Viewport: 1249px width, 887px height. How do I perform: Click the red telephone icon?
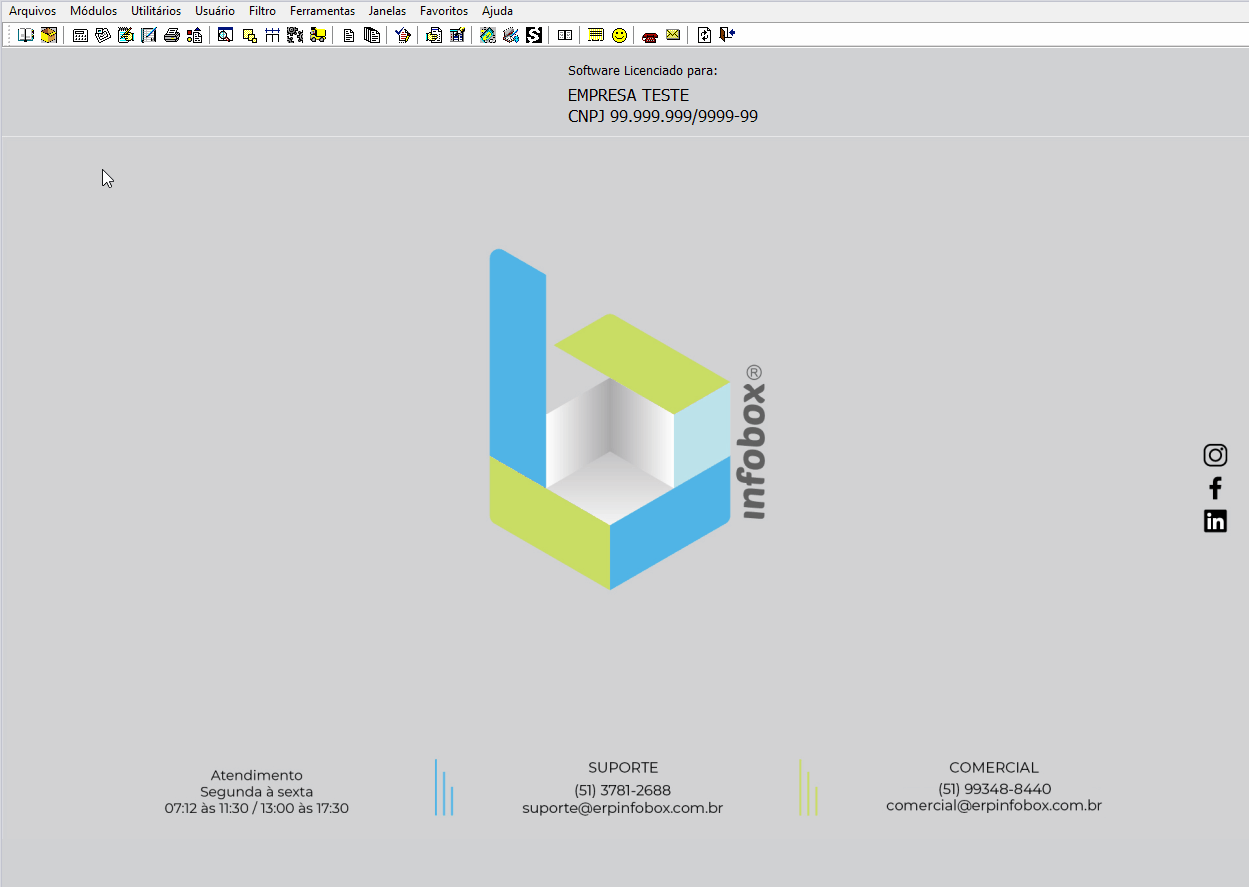click(x=650, y=35)
